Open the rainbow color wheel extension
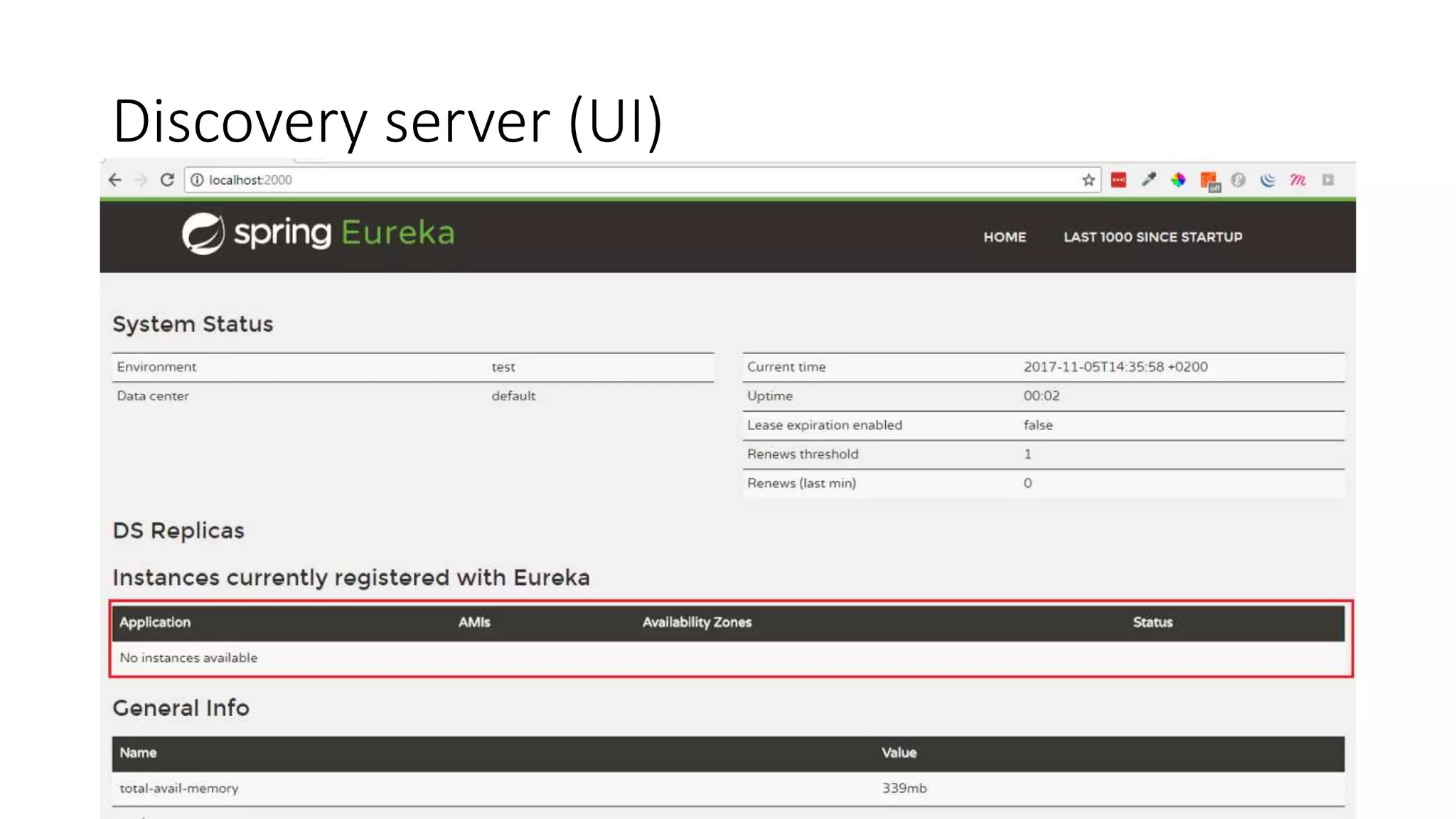The image size is (1456, 819). [1178, 180]
